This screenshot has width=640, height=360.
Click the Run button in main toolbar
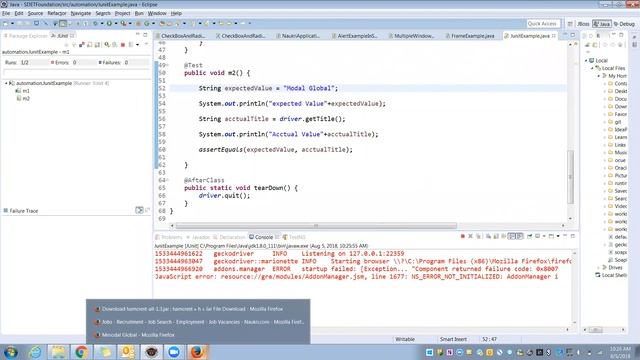click(x=109, y=24)
